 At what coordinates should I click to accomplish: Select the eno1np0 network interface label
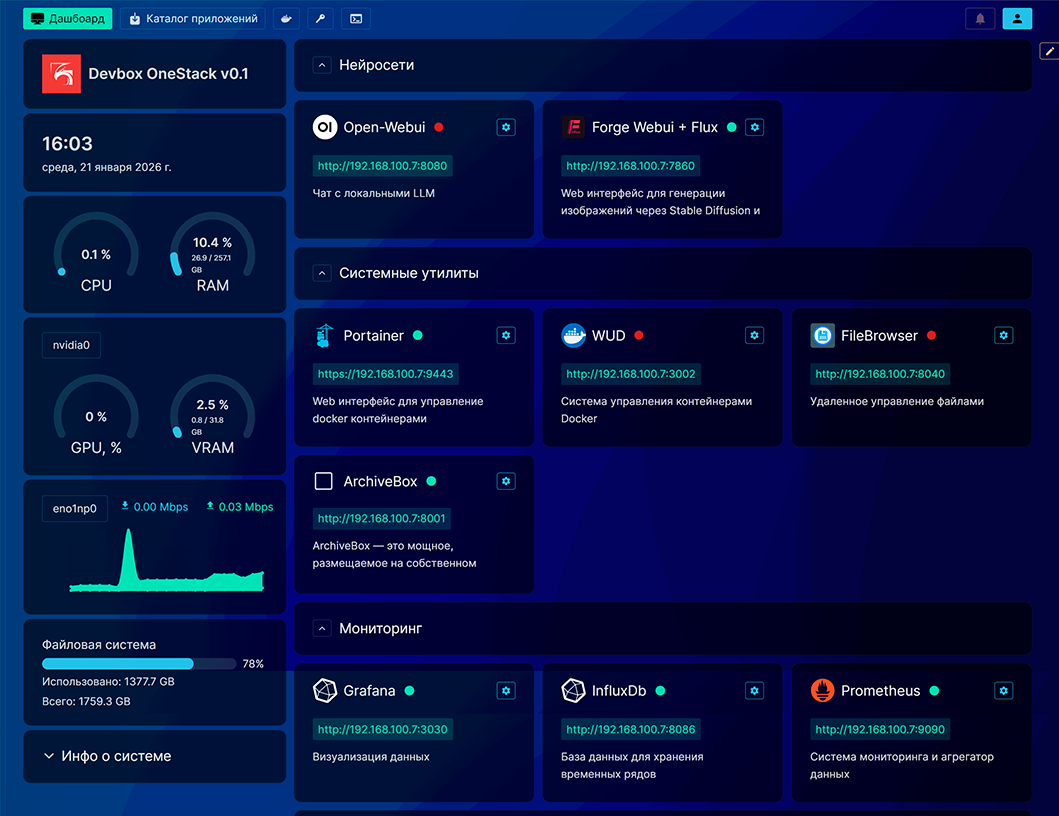(x=74, y=508)
